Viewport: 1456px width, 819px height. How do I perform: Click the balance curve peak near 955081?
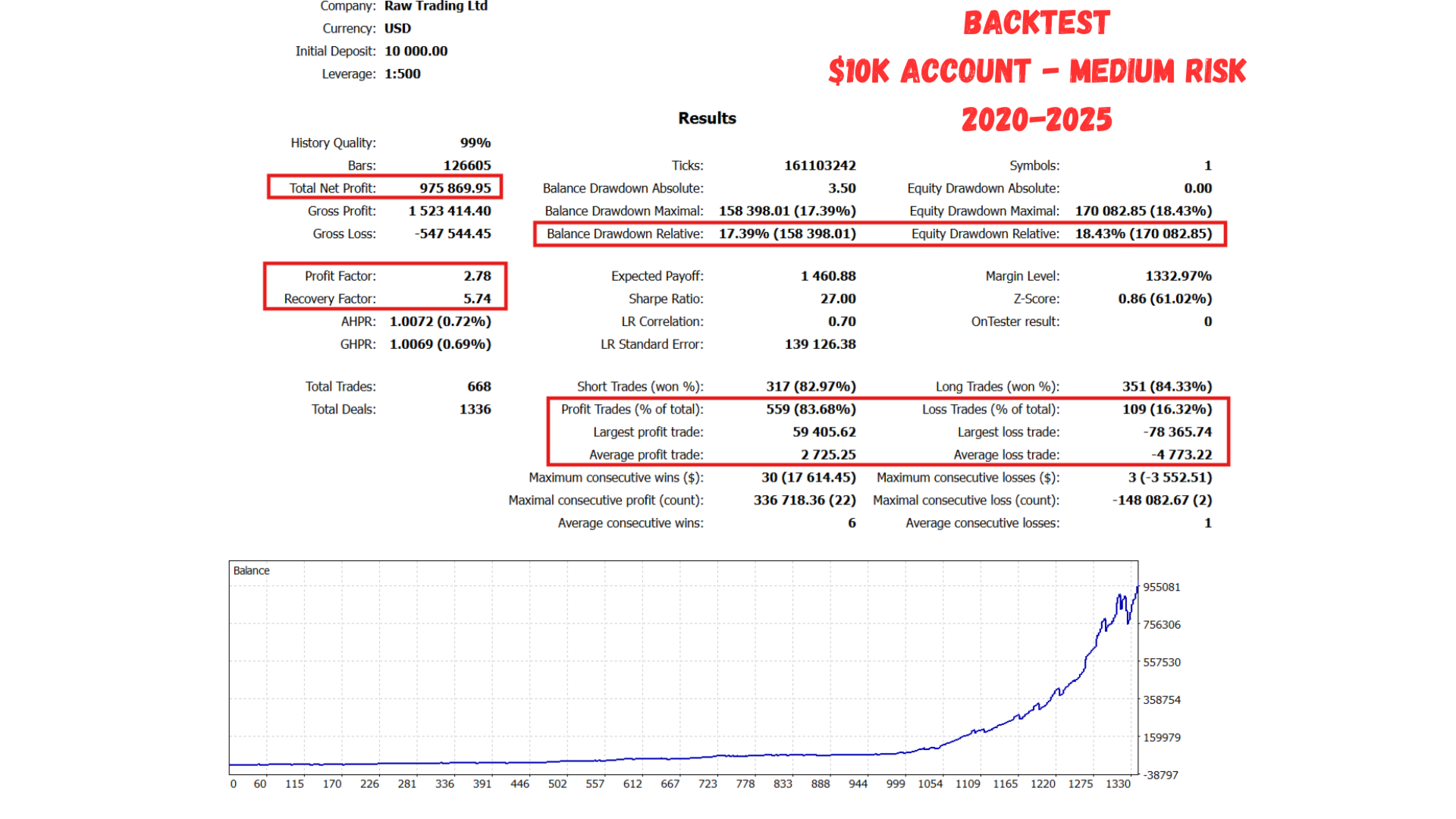(x=1137, y=586)
